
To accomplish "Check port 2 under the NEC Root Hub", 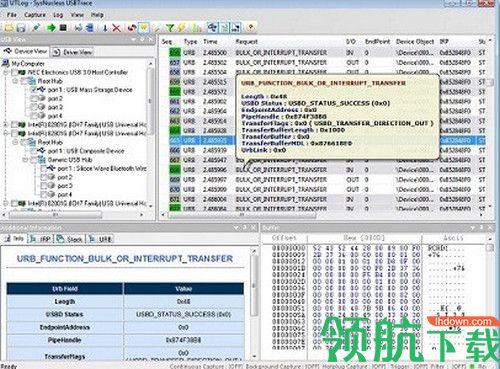I will 34,99.
